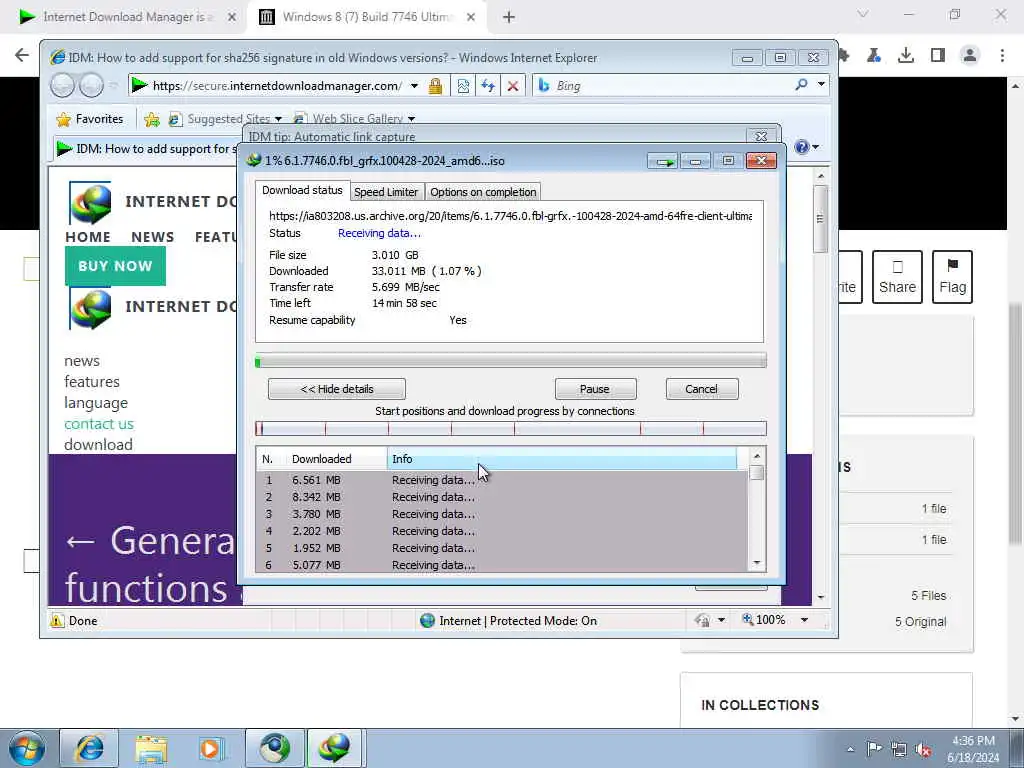Screen dimensions: 1024x768
Task: Select connection row 2 with 8.342 MB
Action: point(502,497)
